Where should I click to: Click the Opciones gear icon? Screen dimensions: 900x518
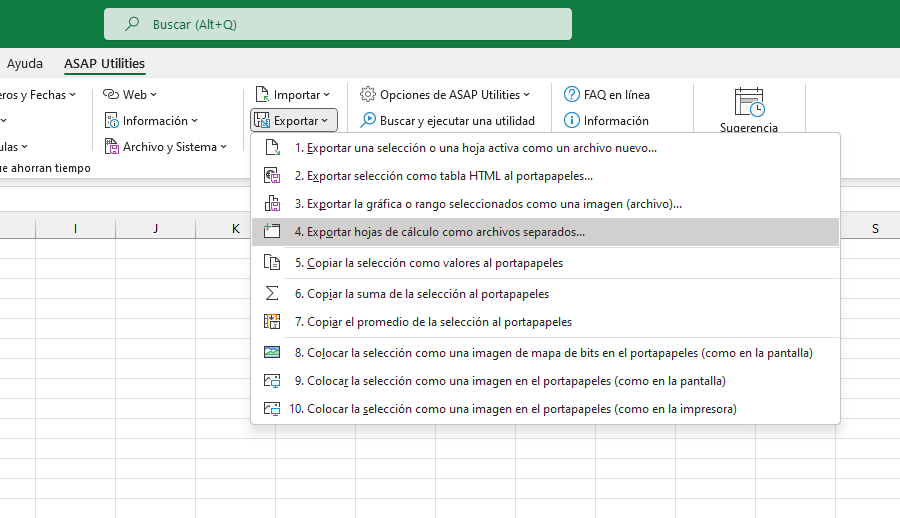pos(367,94)
